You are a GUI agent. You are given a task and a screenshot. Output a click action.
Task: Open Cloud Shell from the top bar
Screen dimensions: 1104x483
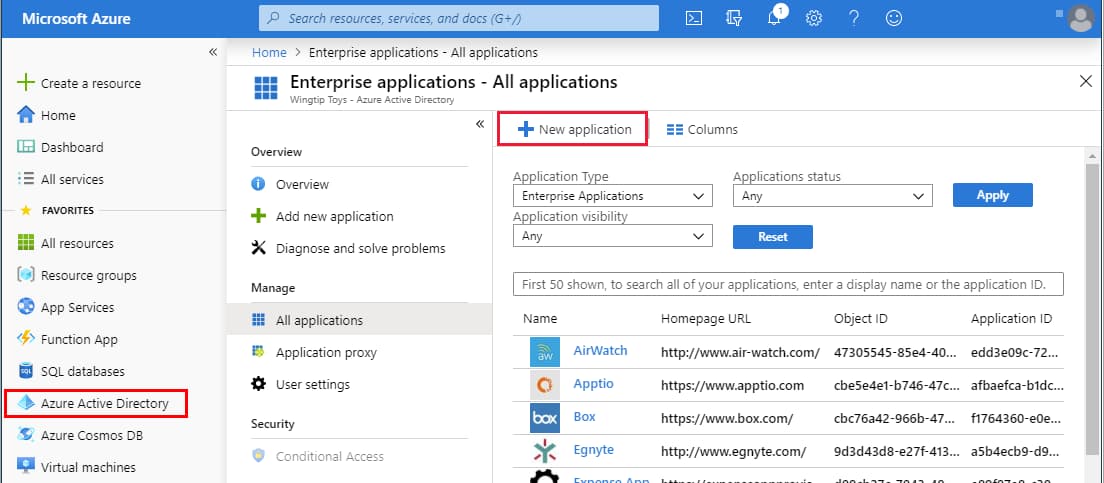[x=694, y=18]
